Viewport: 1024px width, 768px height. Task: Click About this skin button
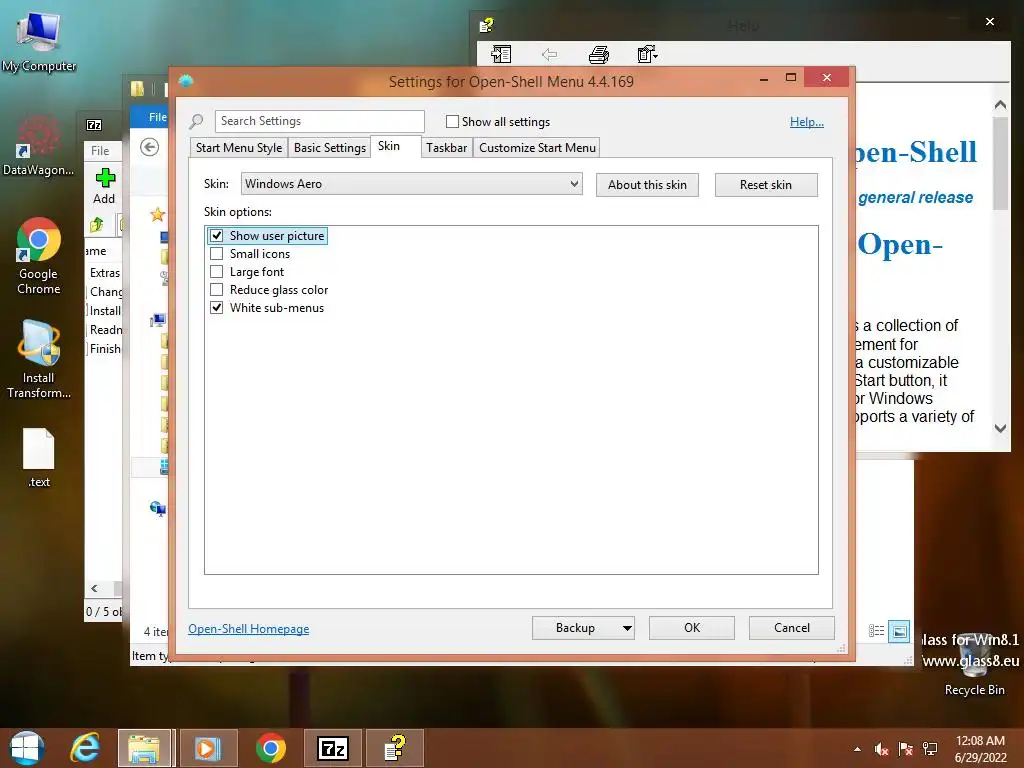647,185
